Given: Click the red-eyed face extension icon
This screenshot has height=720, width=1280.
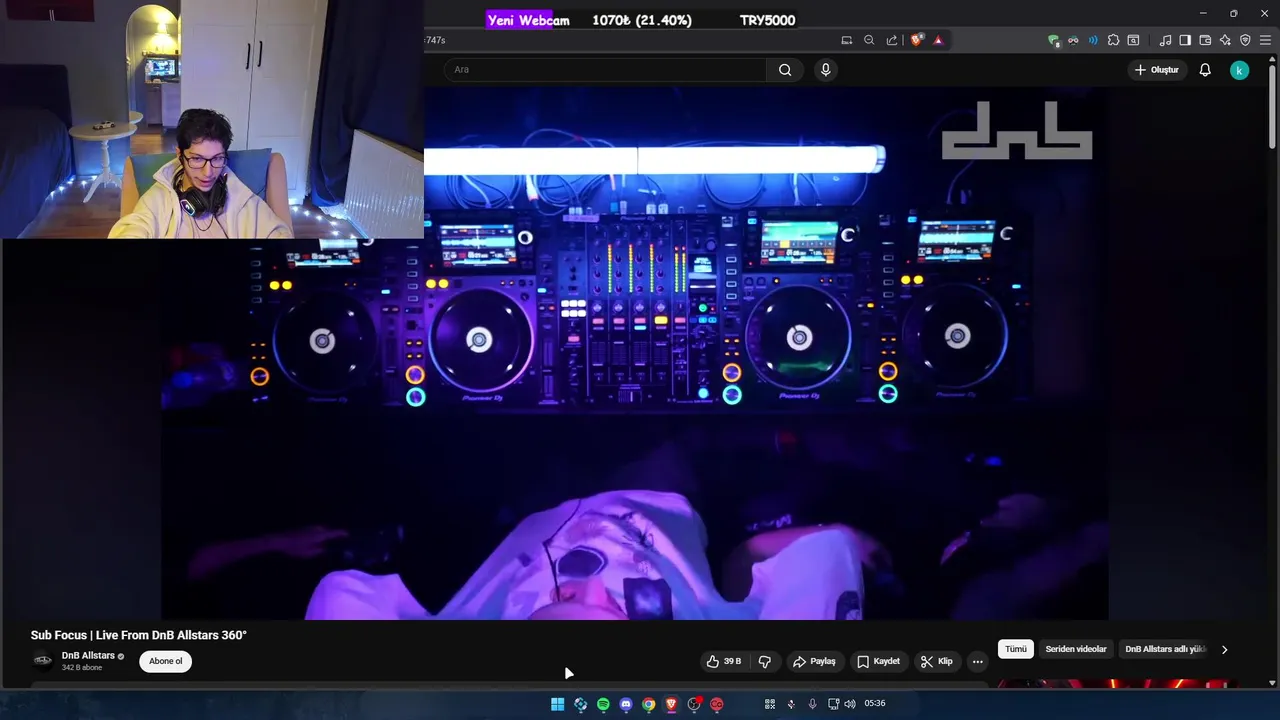Looking at the screenshot, I should pyautogui.click(x=1073, y=40).
